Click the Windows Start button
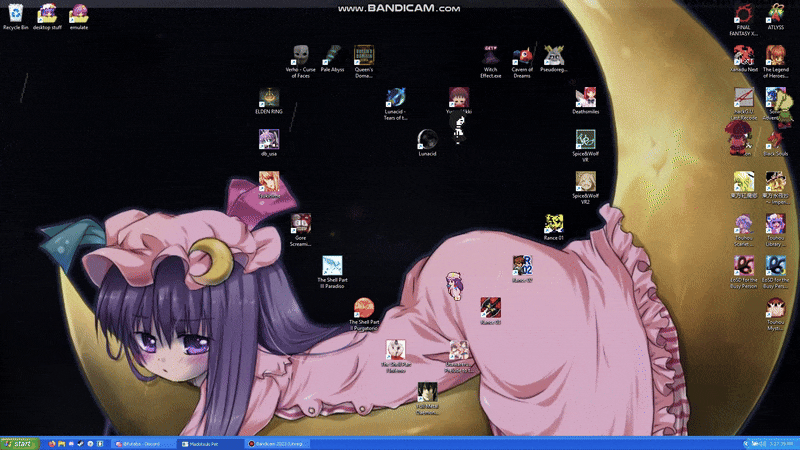The image size is (800, 450). point(18,443)
